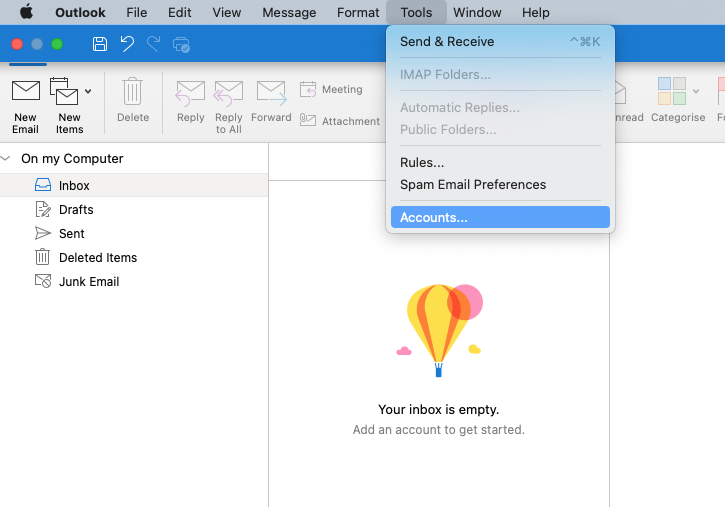The height and width of the screenshot is (507, 725).
Task: Open the Help menu
Action: pyautogui.click(x=535, y=12)
